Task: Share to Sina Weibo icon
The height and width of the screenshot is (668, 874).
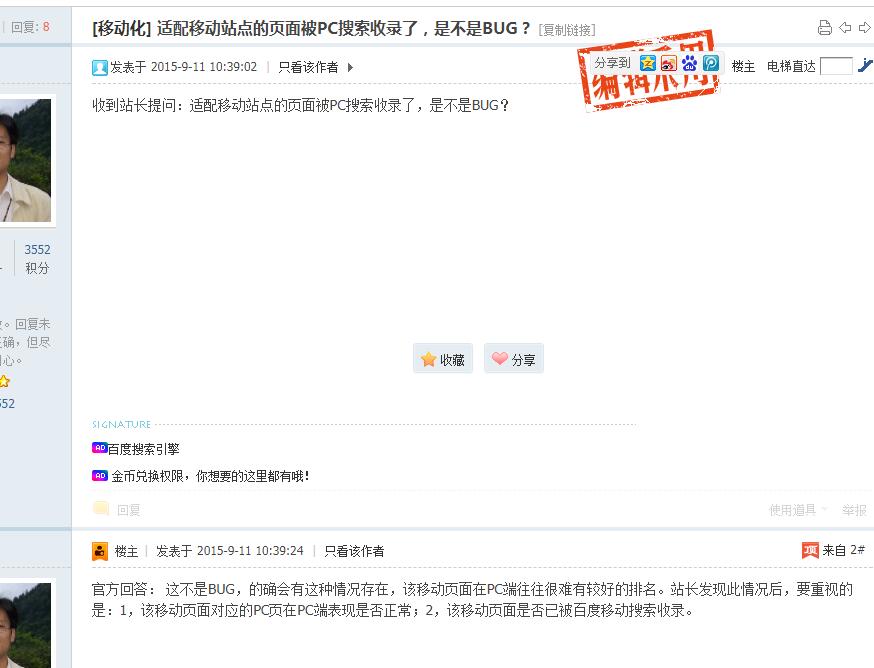Action: tap(668, 63)
